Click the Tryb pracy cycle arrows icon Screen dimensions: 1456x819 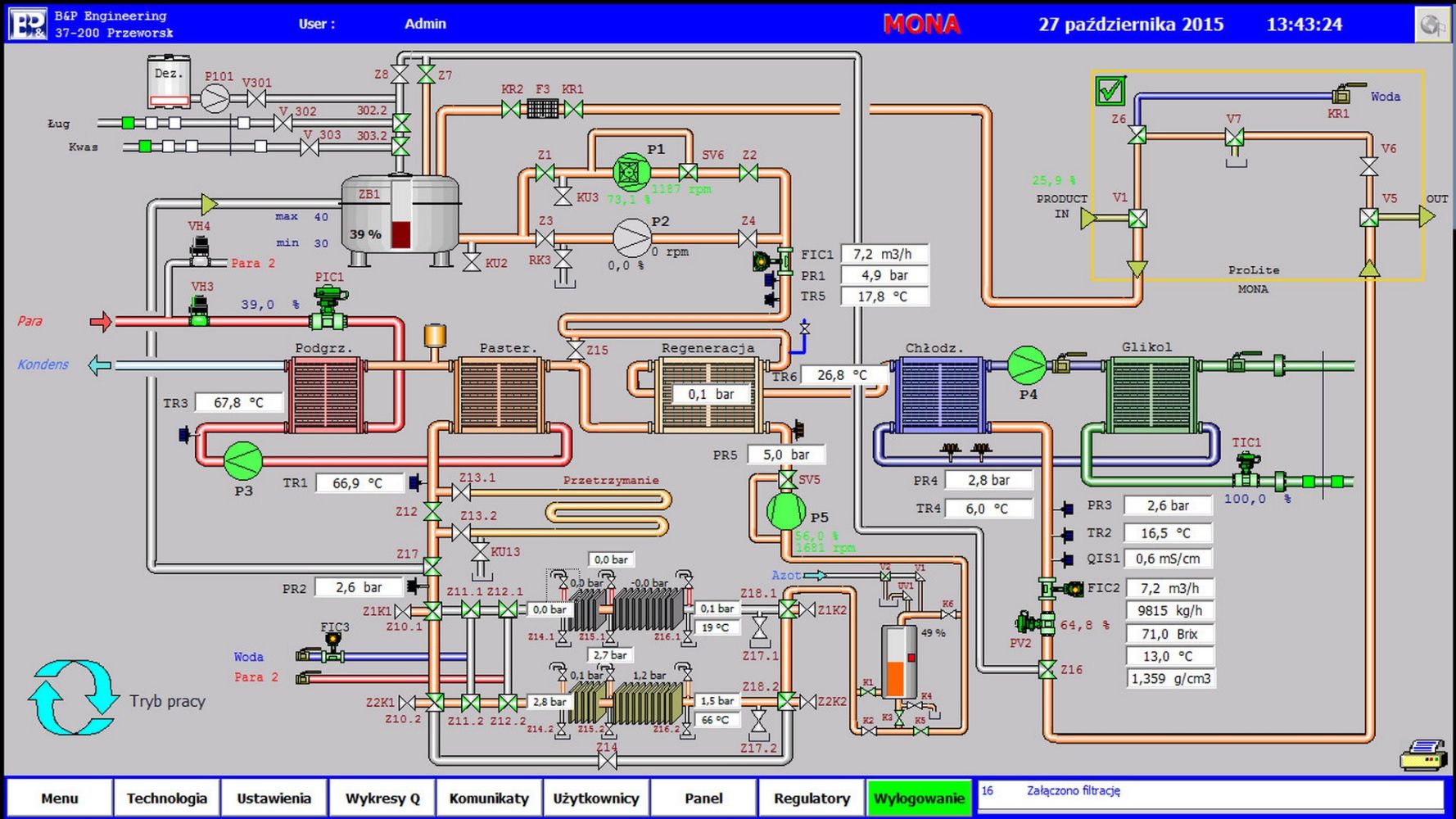74,698
